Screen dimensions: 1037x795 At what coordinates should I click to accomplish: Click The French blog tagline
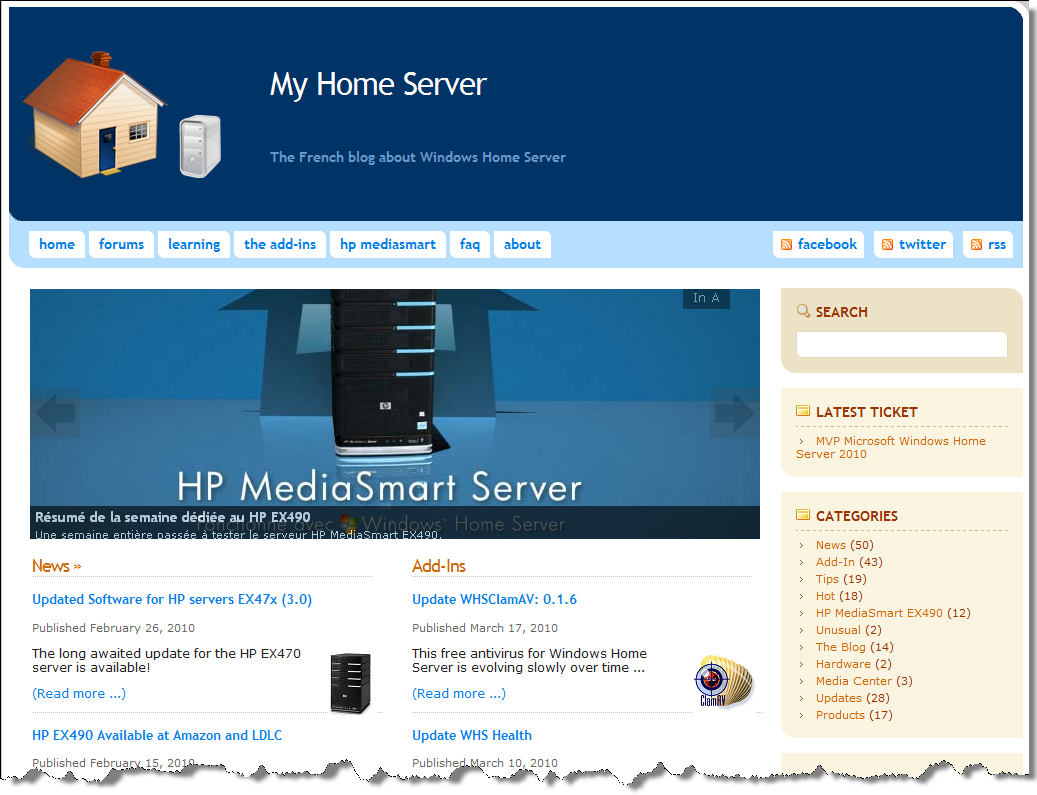point(418,157)
